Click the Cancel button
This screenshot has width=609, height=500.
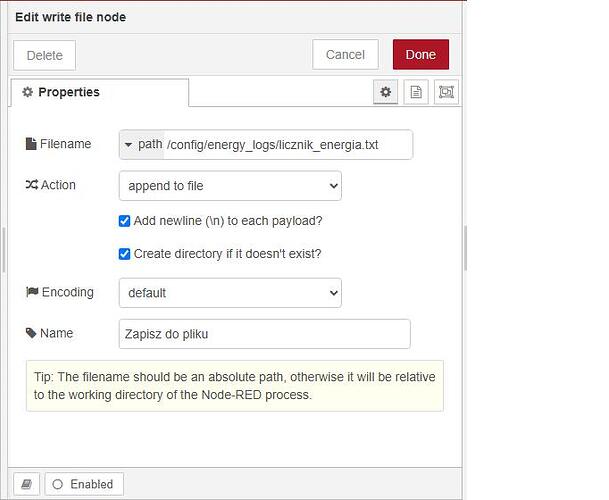click(x=345, y=54)
